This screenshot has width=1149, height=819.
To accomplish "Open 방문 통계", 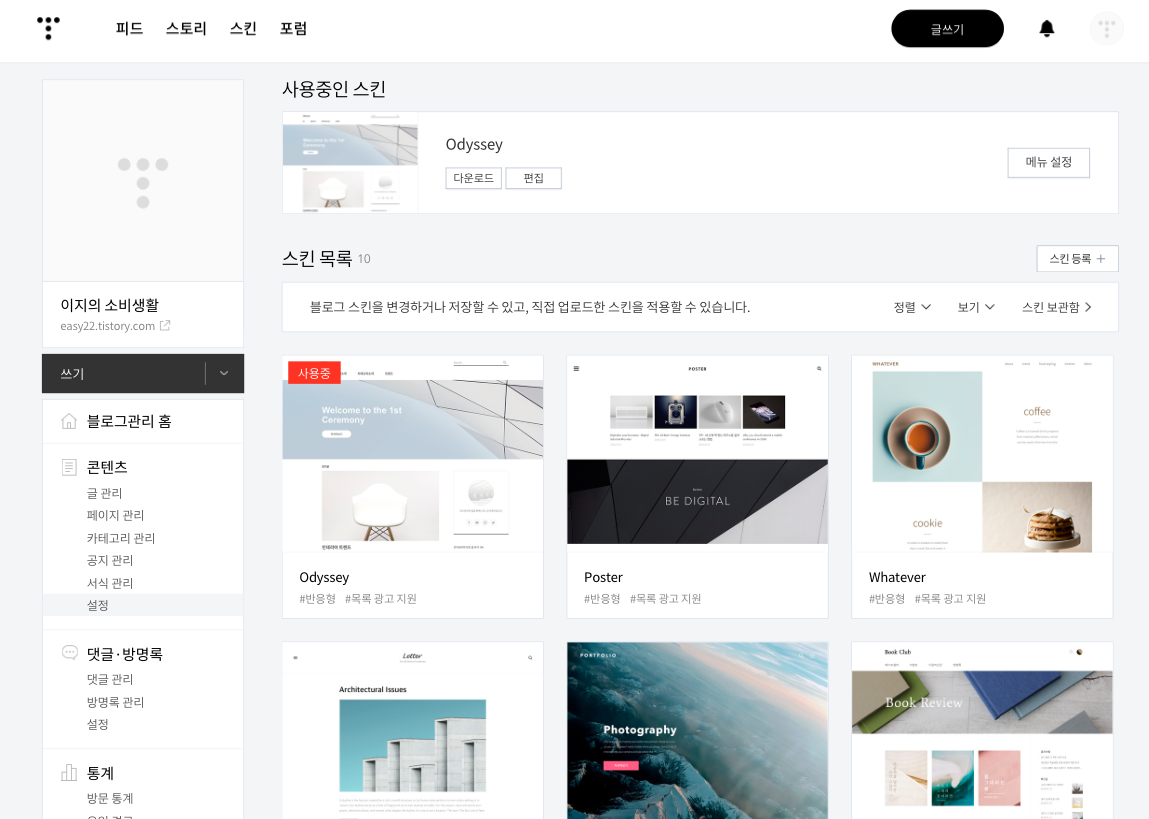I will tap(110, 798).
